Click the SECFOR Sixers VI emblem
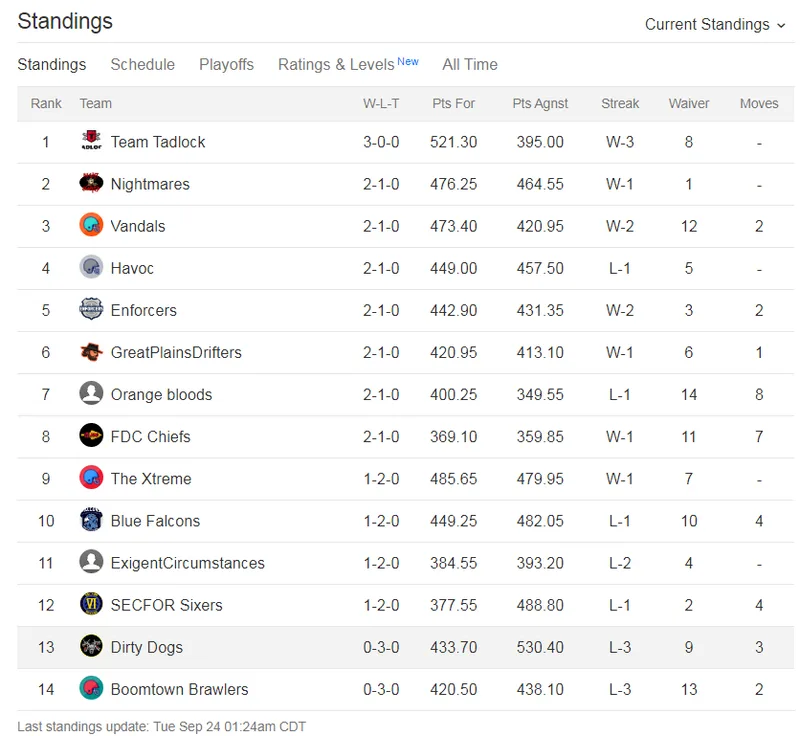The height and width of the screenshot is (736, 800). (x=91, y=604)
